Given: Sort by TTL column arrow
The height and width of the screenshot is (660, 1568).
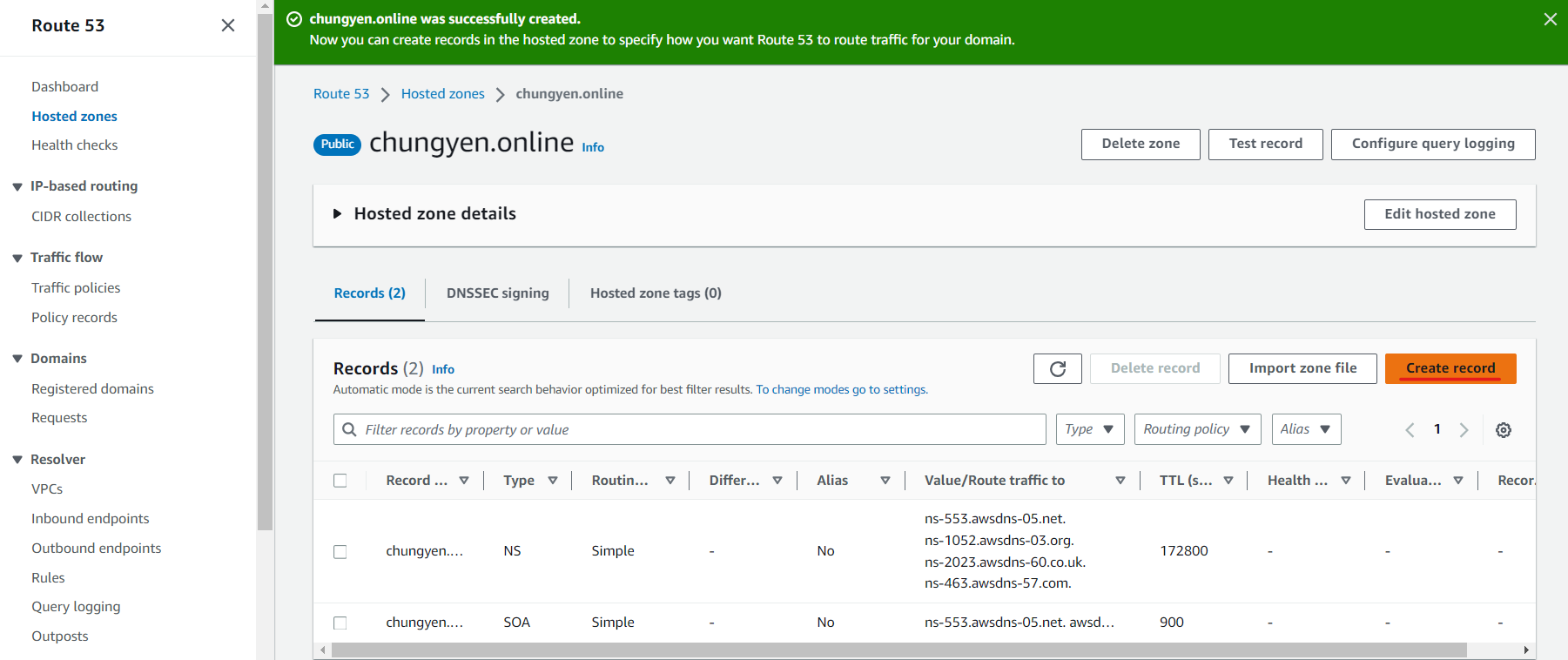Looking at the screenshot, I should pyautogui.click(x=1228, y=481).
